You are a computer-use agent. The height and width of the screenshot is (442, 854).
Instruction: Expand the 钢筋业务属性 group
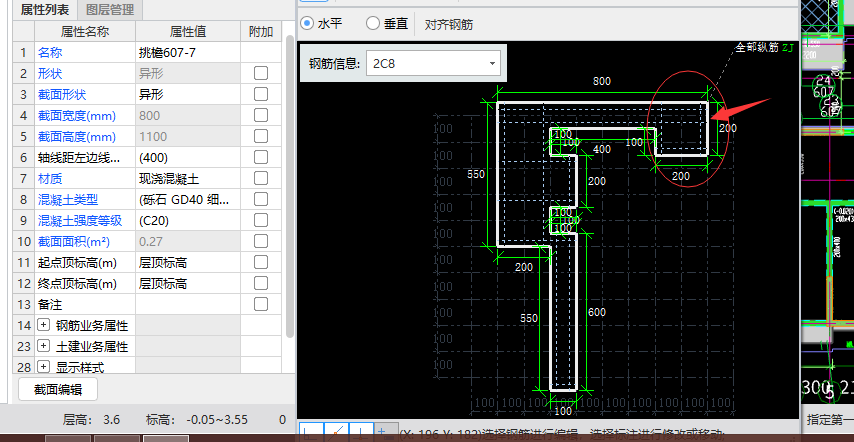click(x=43, y=326)
